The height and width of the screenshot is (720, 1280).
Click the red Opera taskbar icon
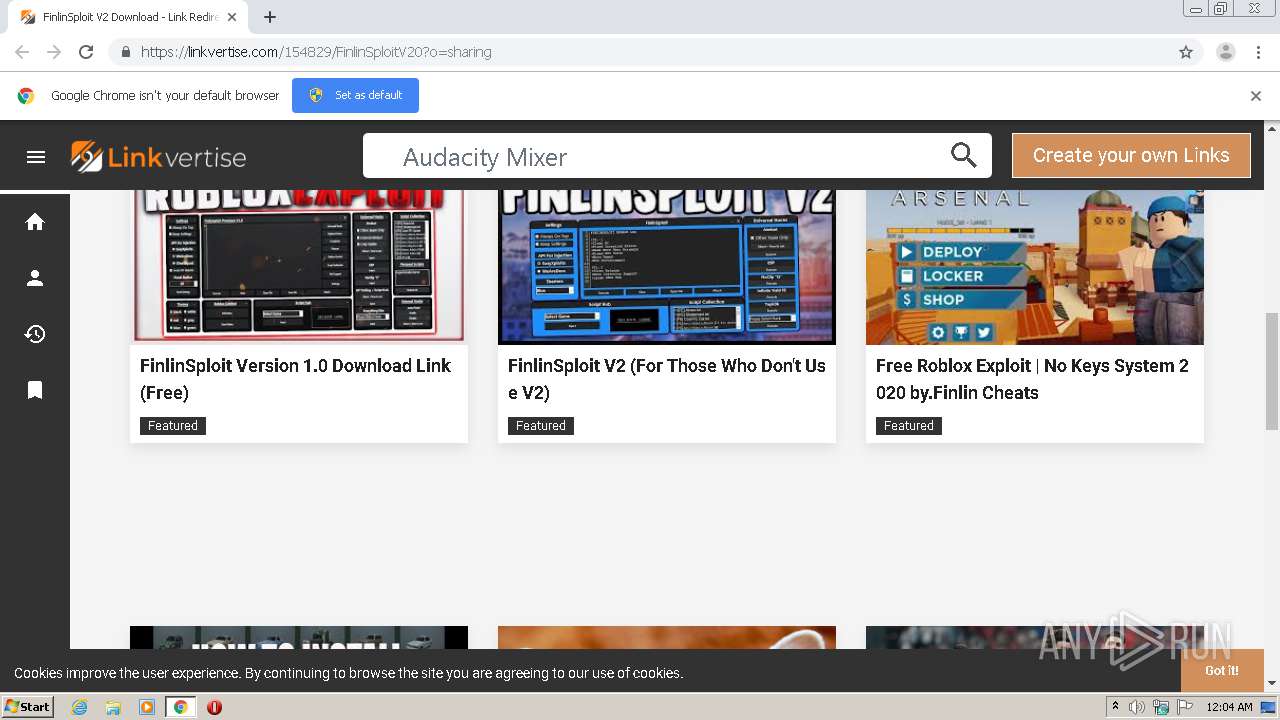click(x=214, y=707)
